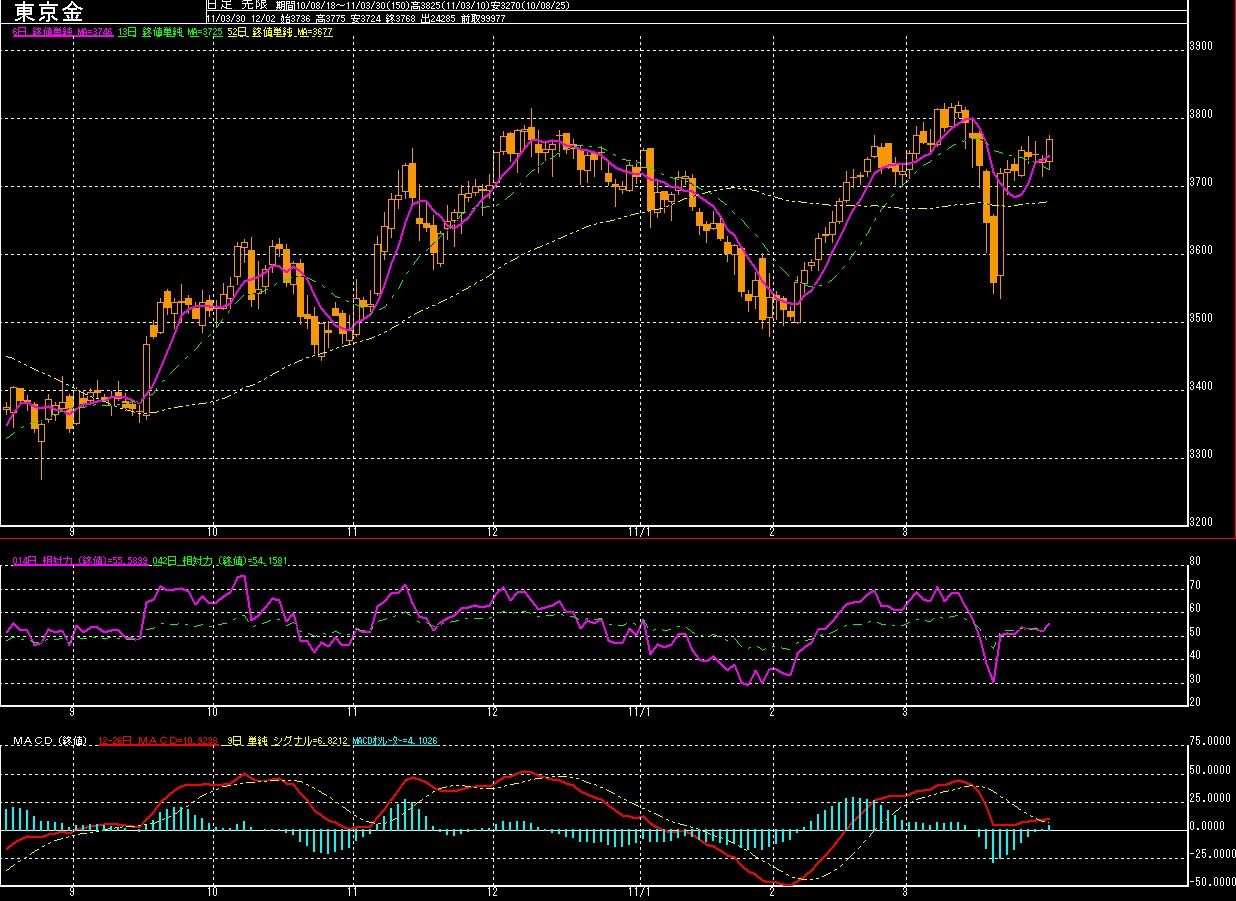Click the period header text 期間10/08/18～11/03/30
The image size is (1236, 901).
point(320,6)
